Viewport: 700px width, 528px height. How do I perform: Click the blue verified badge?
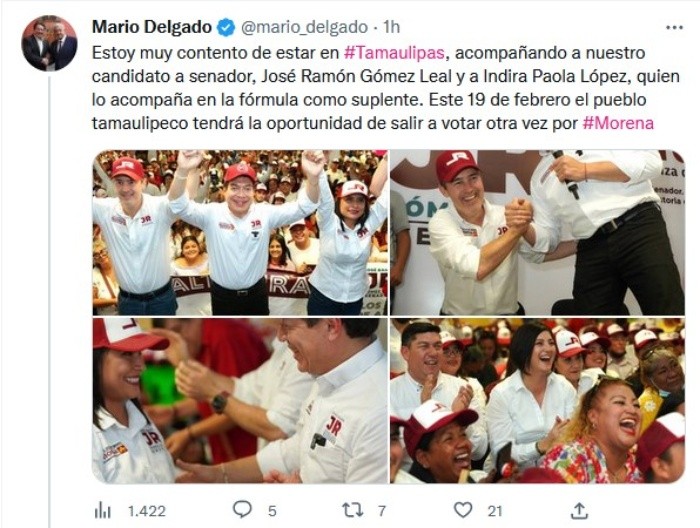click(226, 28)
